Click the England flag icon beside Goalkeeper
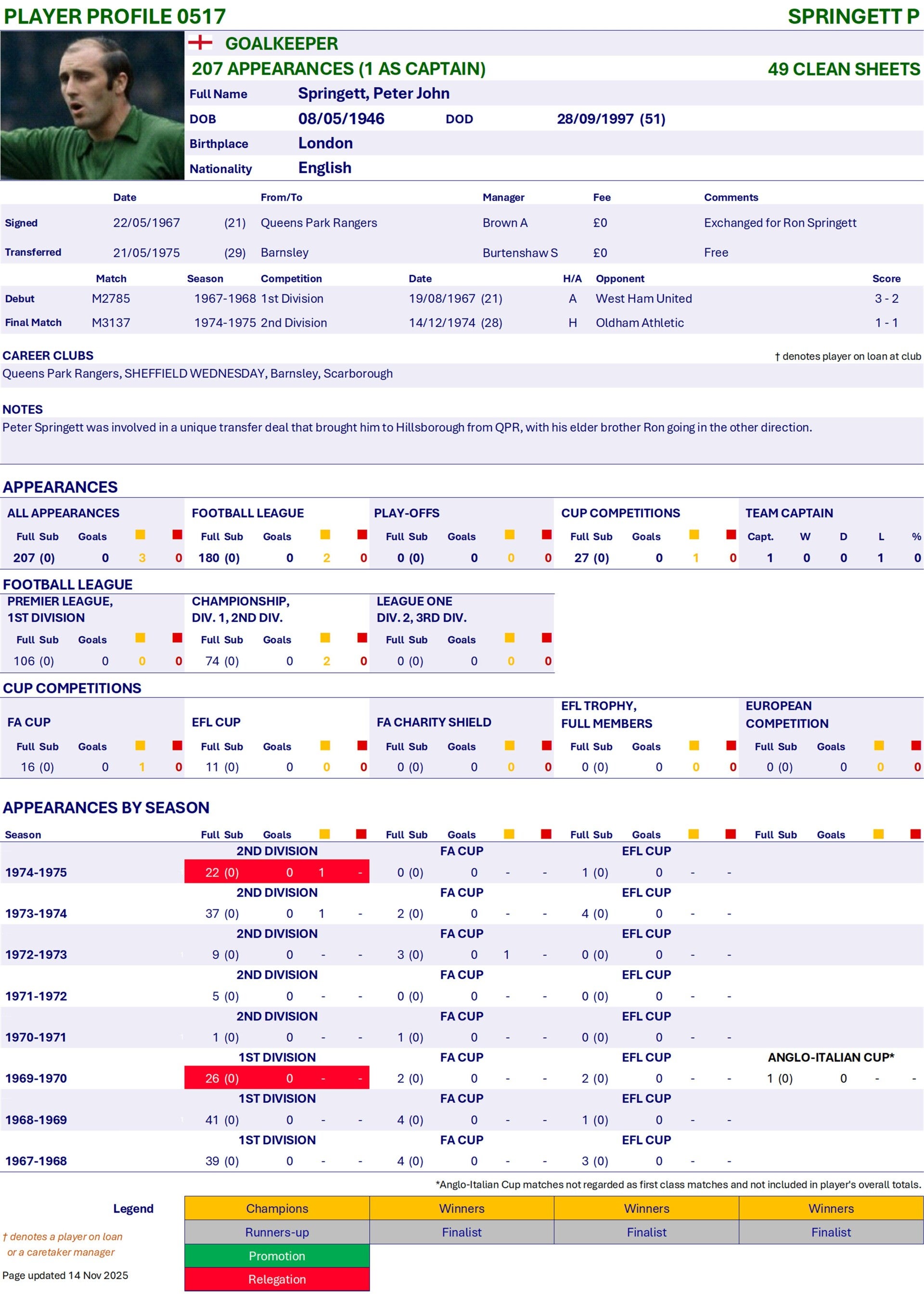Image resolution: width=924 pixels, height=1315 pixels. [200, 42]
